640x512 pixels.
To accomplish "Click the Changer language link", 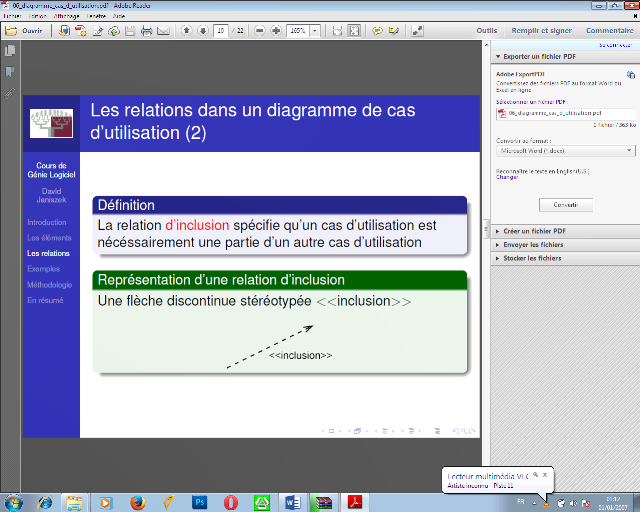I will (507, 177).
